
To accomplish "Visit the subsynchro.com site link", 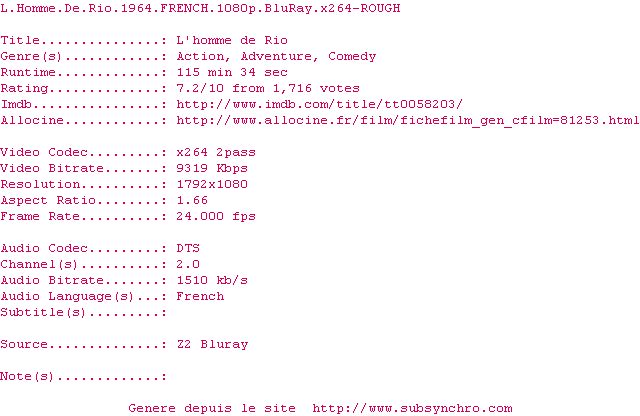I will pyautogui.click(x=412, y=408).
